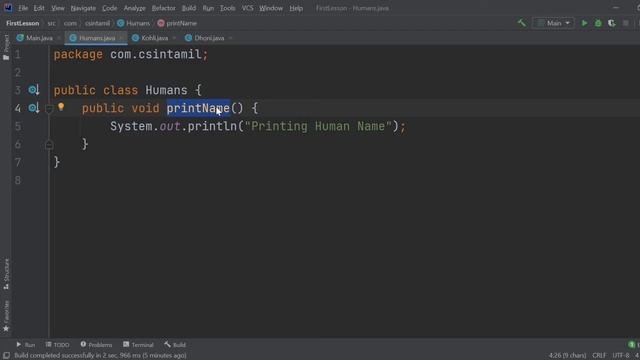Open the TODO tool window
The width and height of the screenshot is (640, 360).
(x=58, y=345)
